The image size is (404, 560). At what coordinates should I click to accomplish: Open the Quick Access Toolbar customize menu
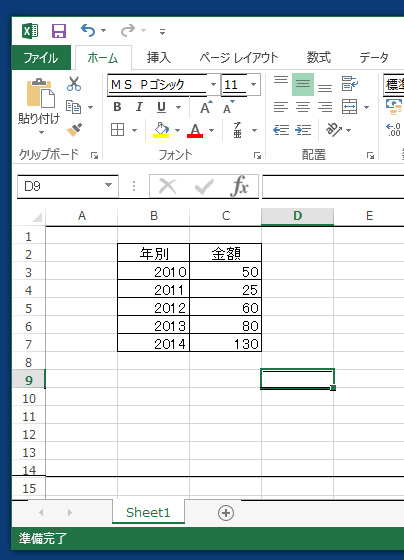(163, 32)
